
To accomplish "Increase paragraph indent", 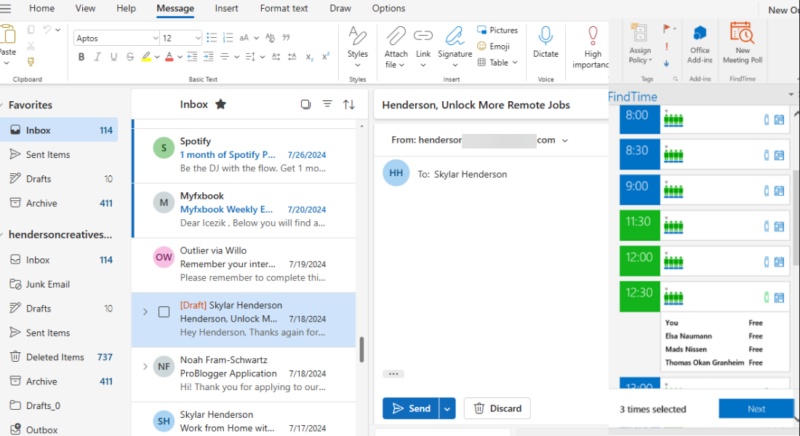I will [208, 57].
